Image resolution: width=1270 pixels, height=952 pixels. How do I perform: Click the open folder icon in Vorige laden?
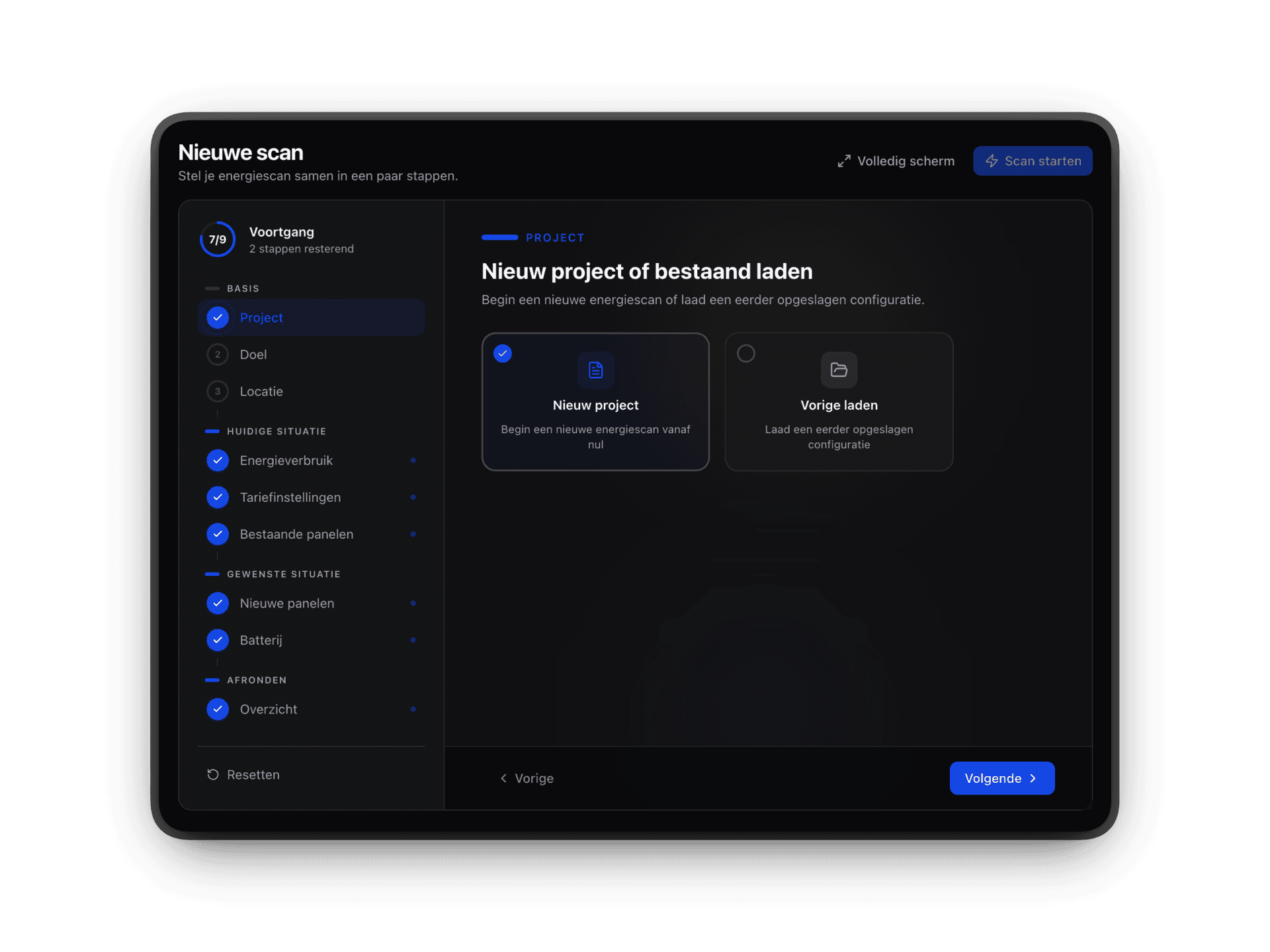(x=839, y=370)
